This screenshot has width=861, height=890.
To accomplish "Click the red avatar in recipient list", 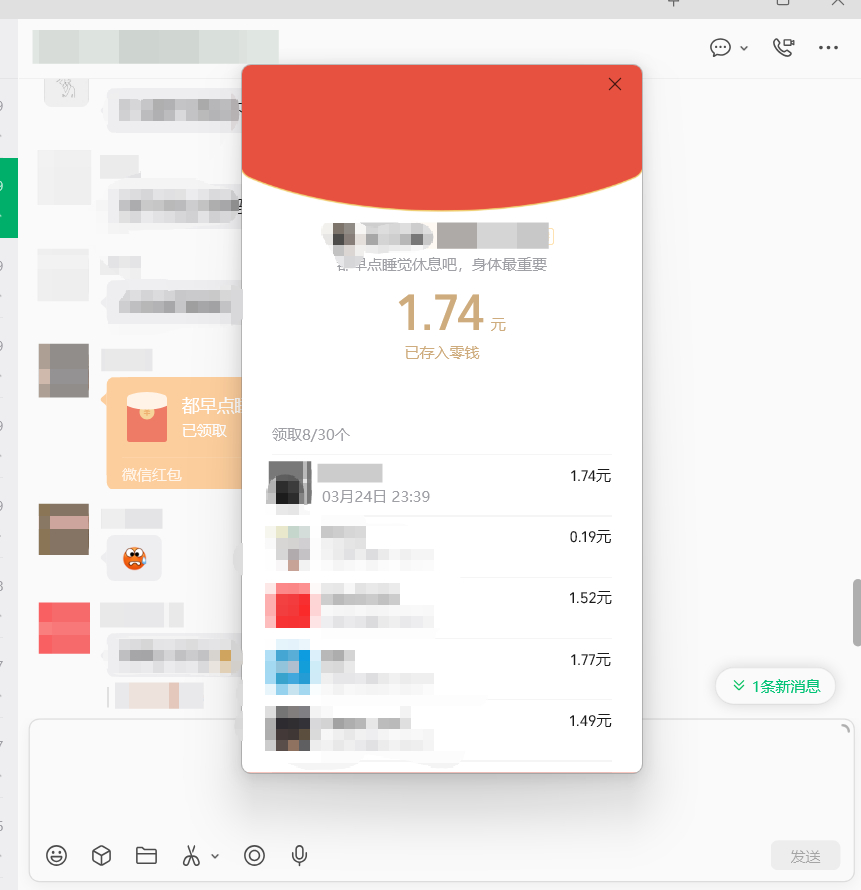I will (288, 605).
